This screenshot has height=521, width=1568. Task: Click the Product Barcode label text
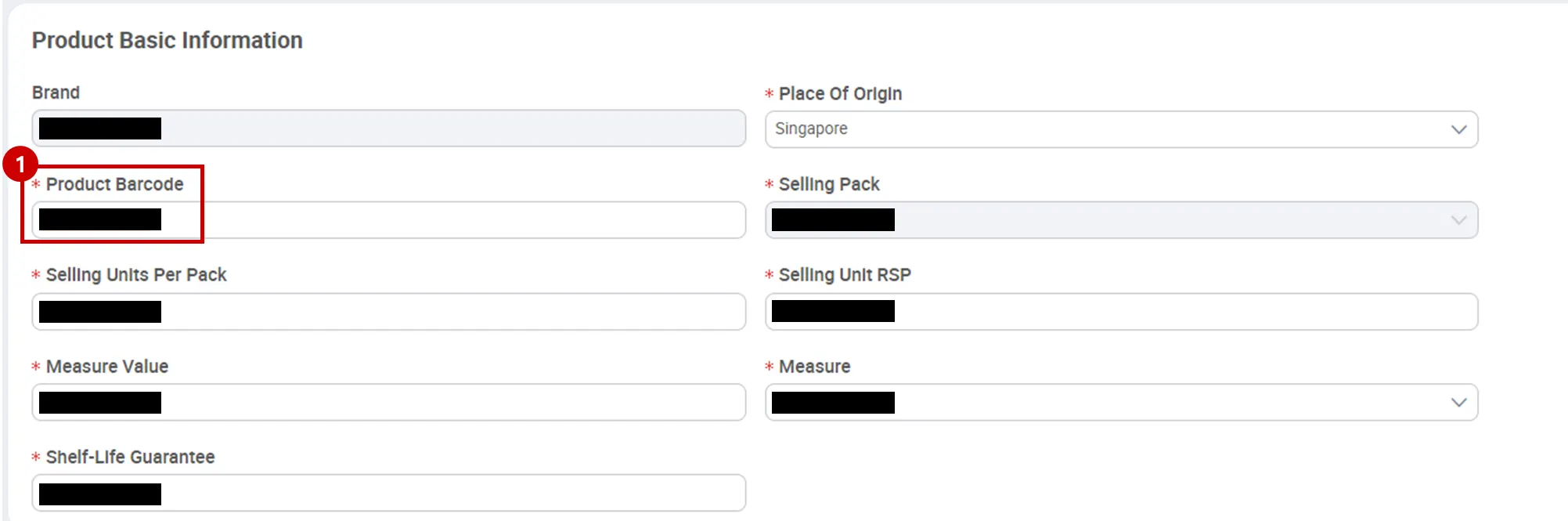tap(114, 184)
